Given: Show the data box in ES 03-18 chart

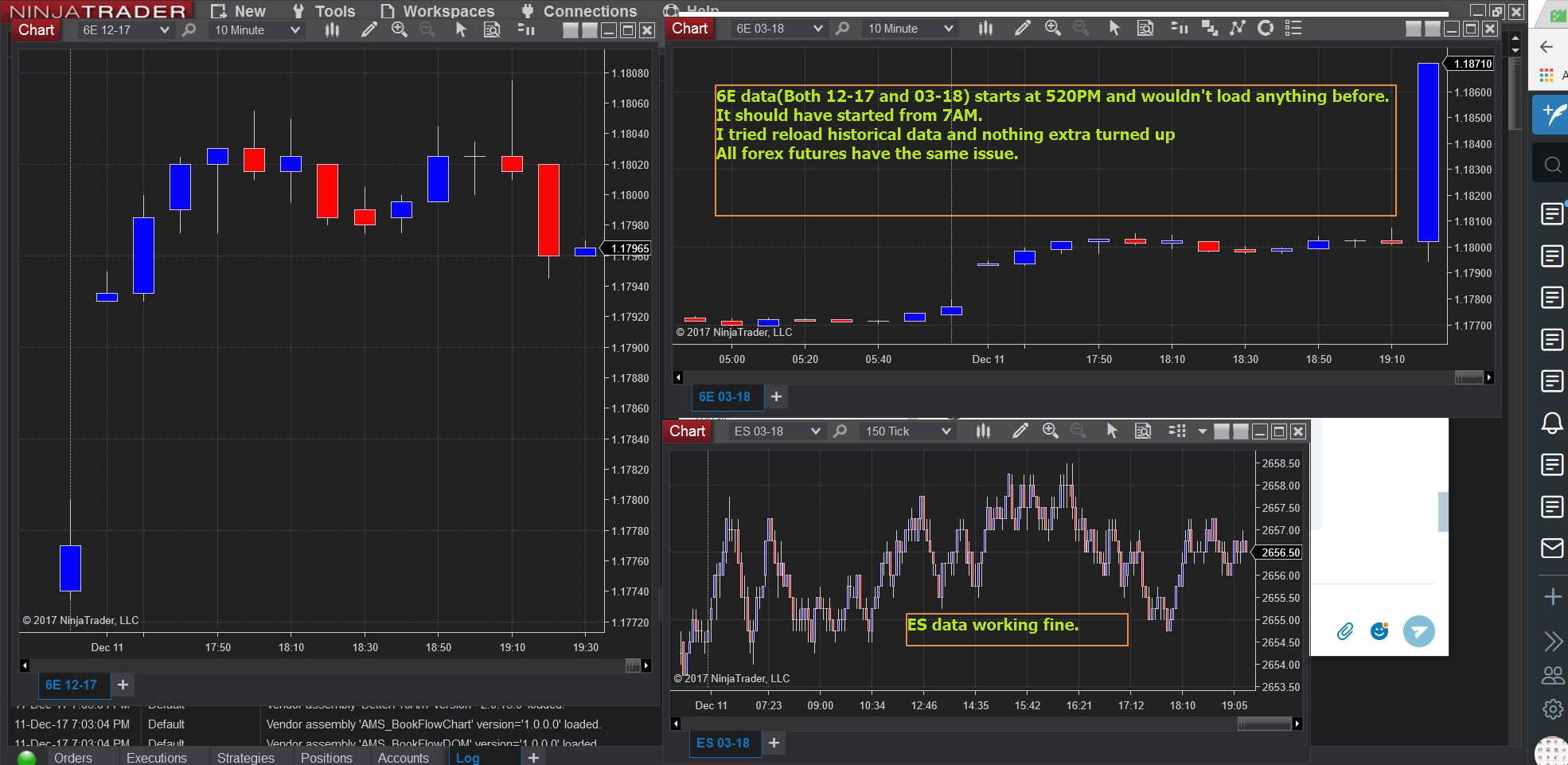Looking at the screenshot, I should (x=1143, y=431).
